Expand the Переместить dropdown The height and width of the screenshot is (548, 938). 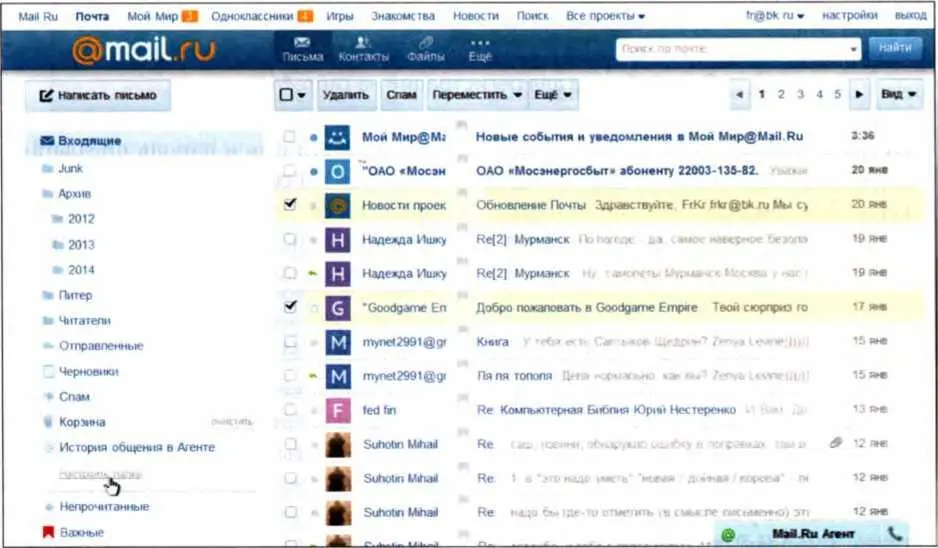pos(476,95)
